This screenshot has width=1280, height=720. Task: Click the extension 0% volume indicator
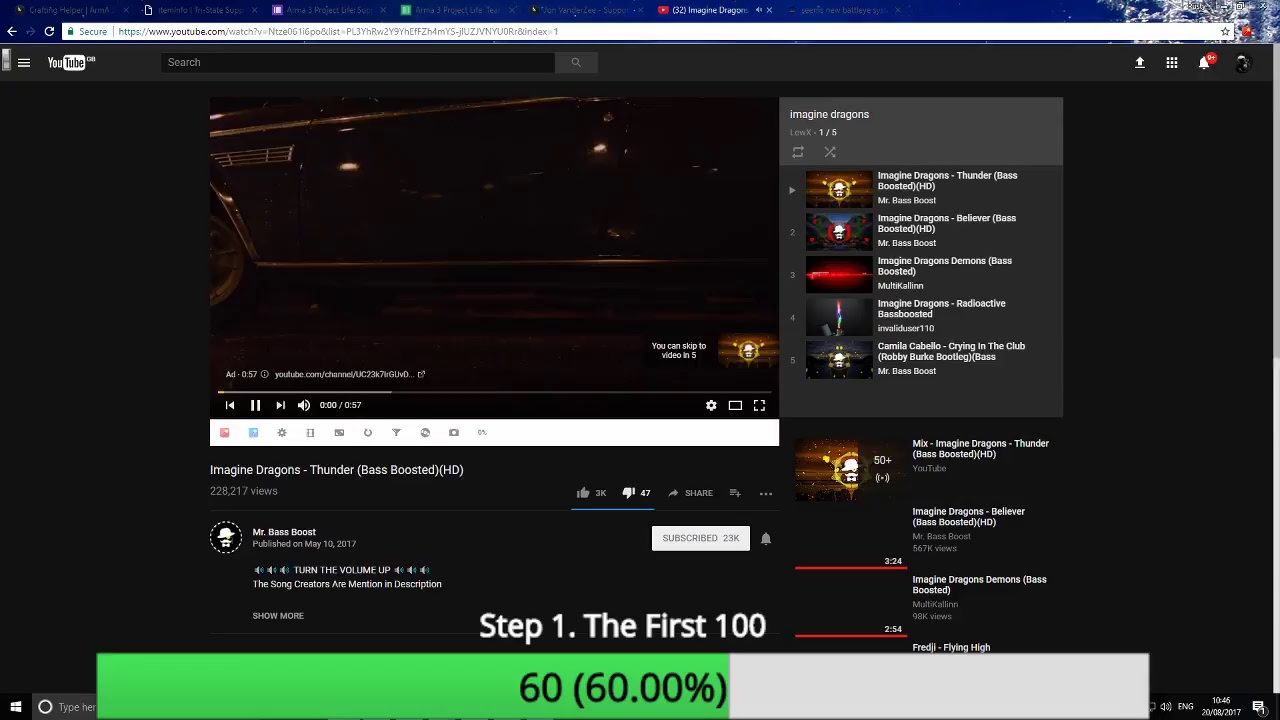click(482, 433)
